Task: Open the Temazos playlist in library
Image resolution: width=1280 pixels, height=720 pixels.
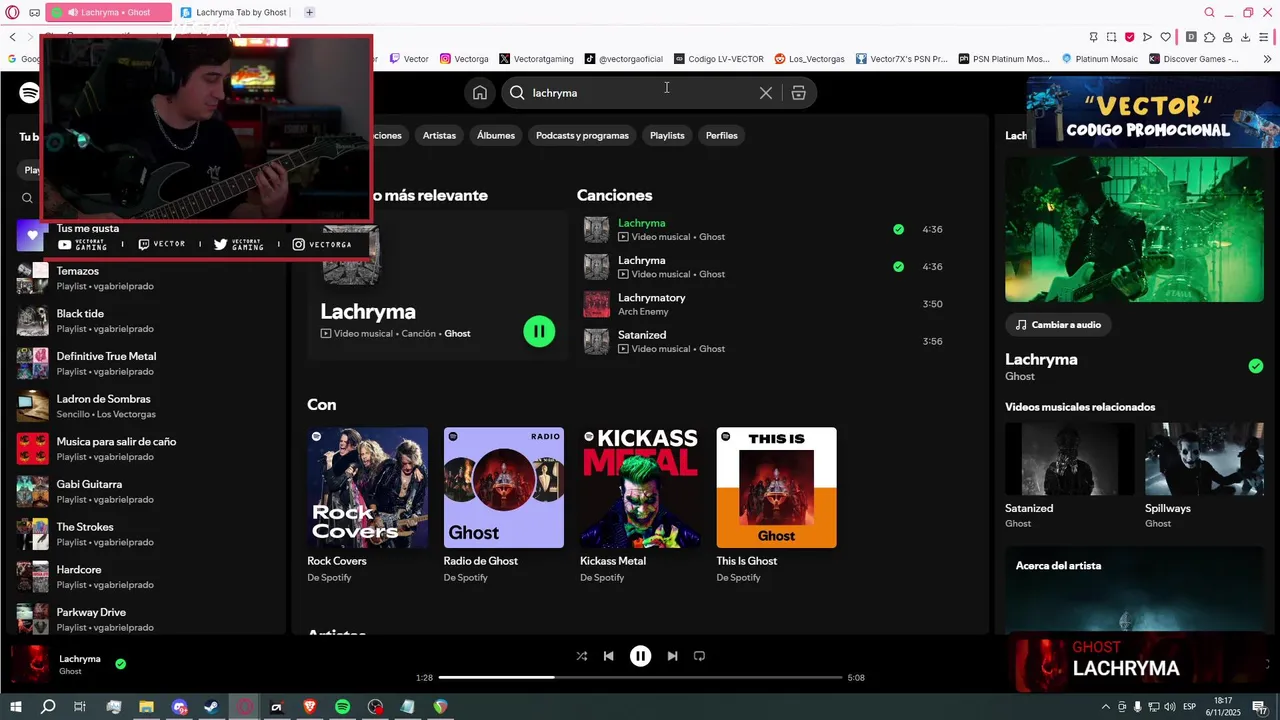Action: point(145,278)
